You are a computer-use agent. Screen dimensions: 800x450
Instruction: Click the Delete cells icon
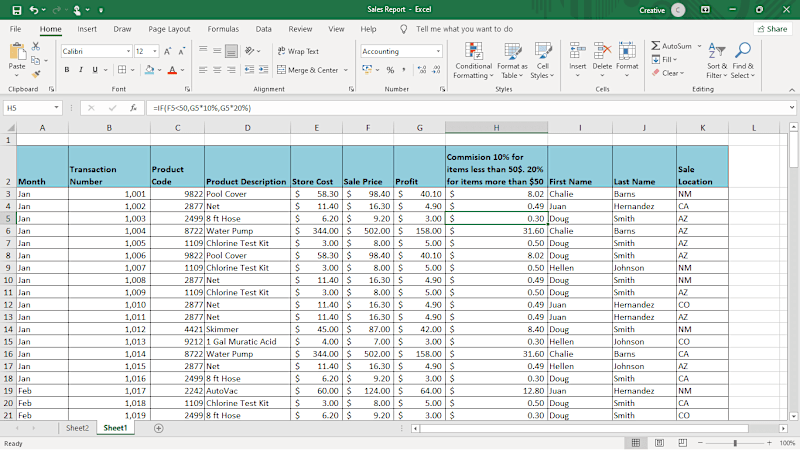(602, 52)
